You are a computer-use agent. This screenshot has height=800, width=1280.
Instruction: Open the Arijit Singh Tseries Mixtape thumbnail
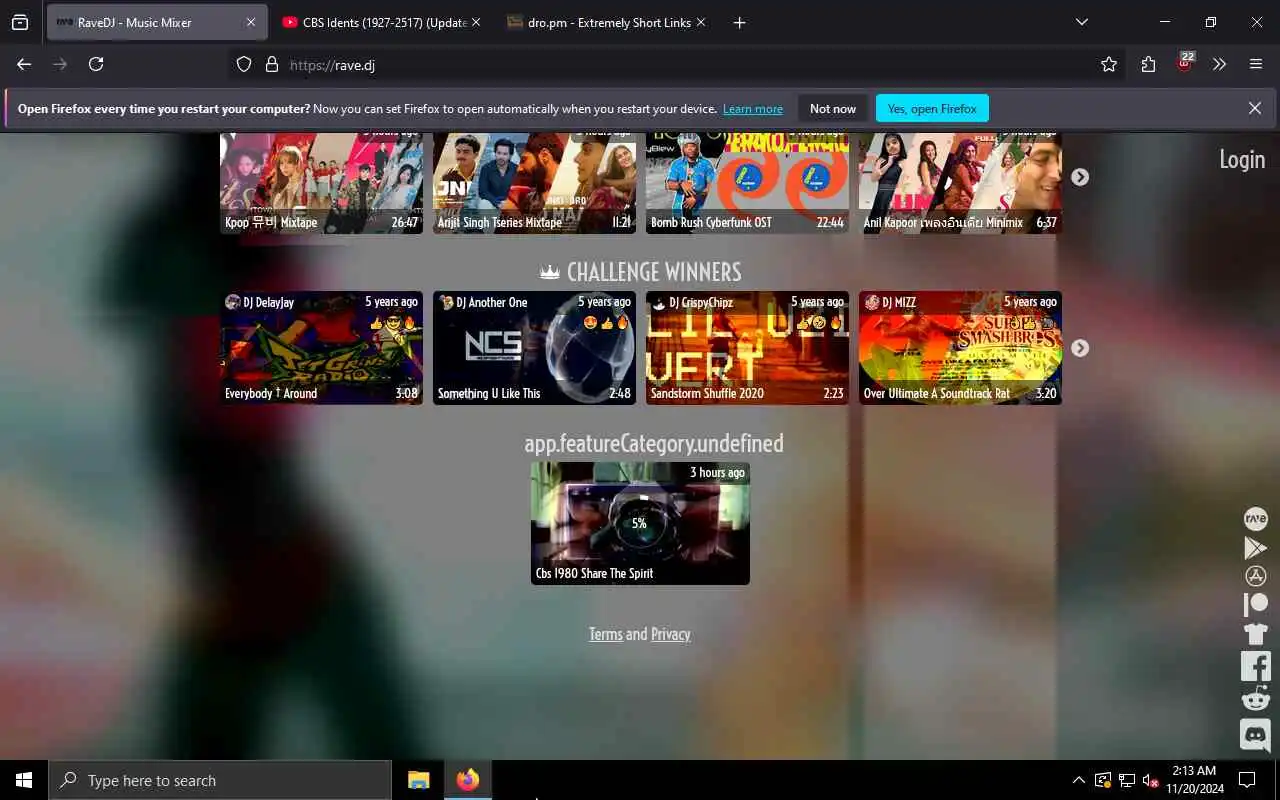[534, 183]
